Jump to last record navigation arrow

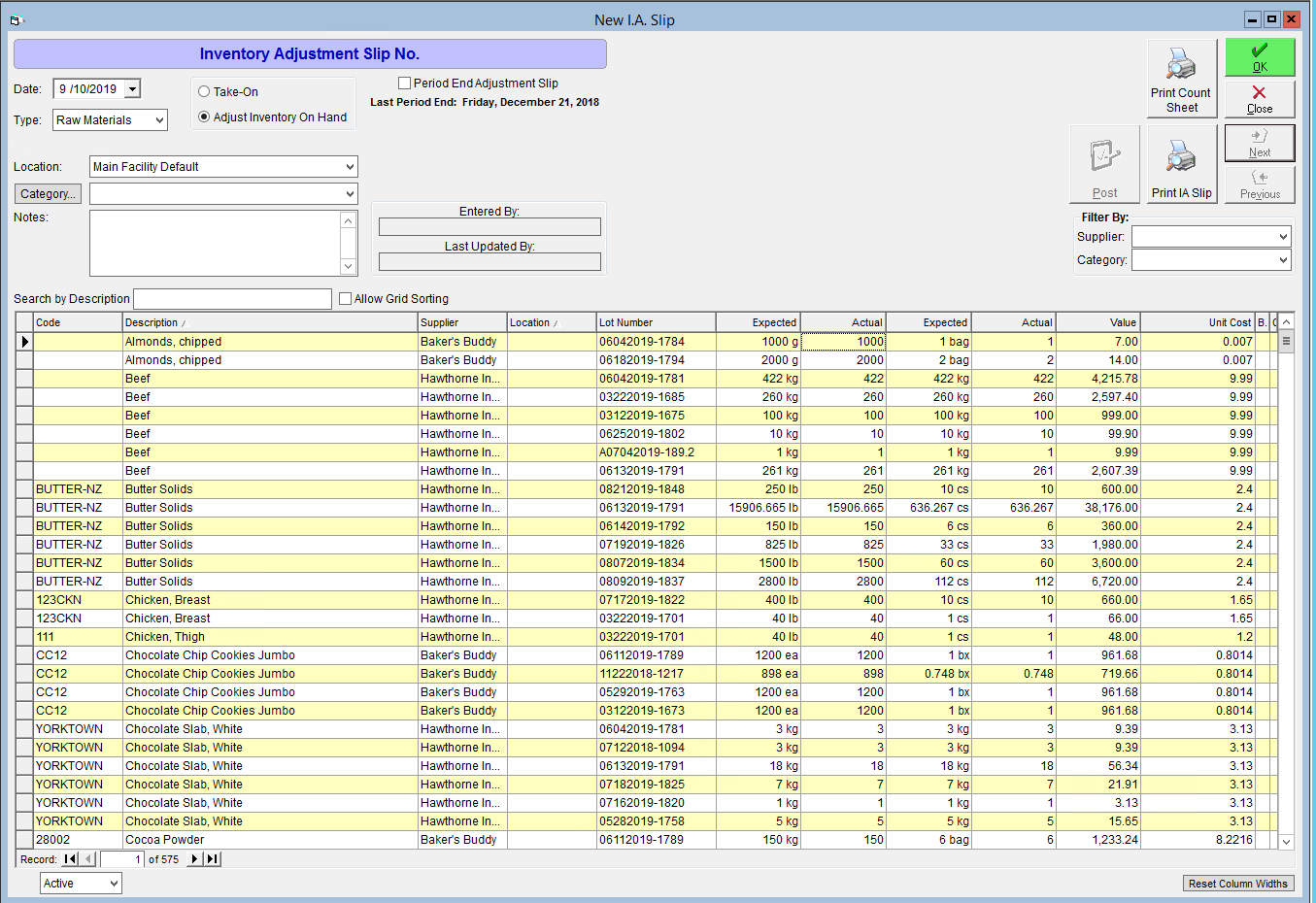coord(213,859)
